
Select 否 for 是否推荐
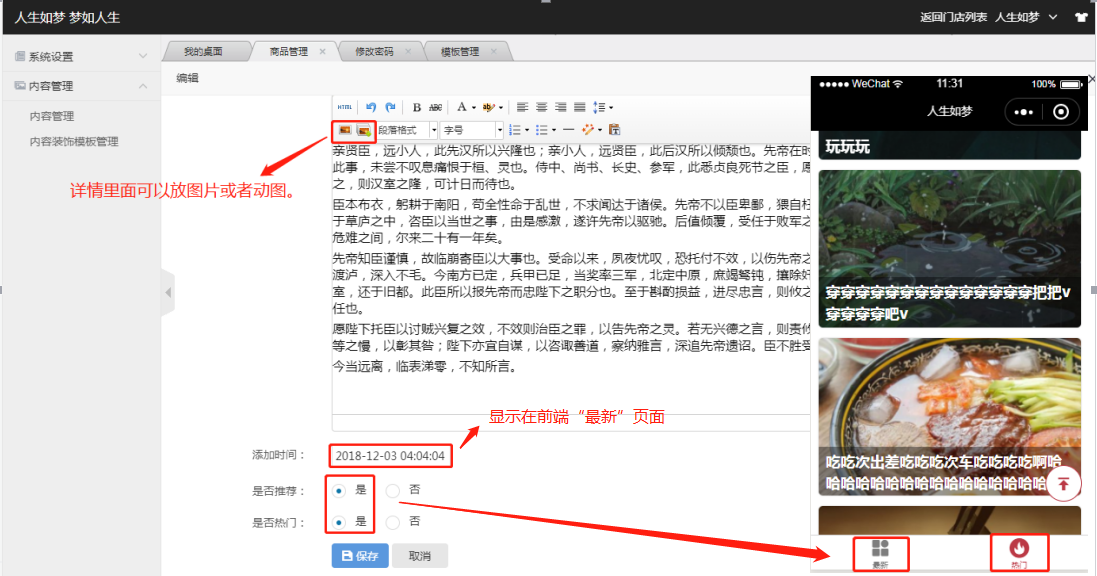tap(392, 490)
